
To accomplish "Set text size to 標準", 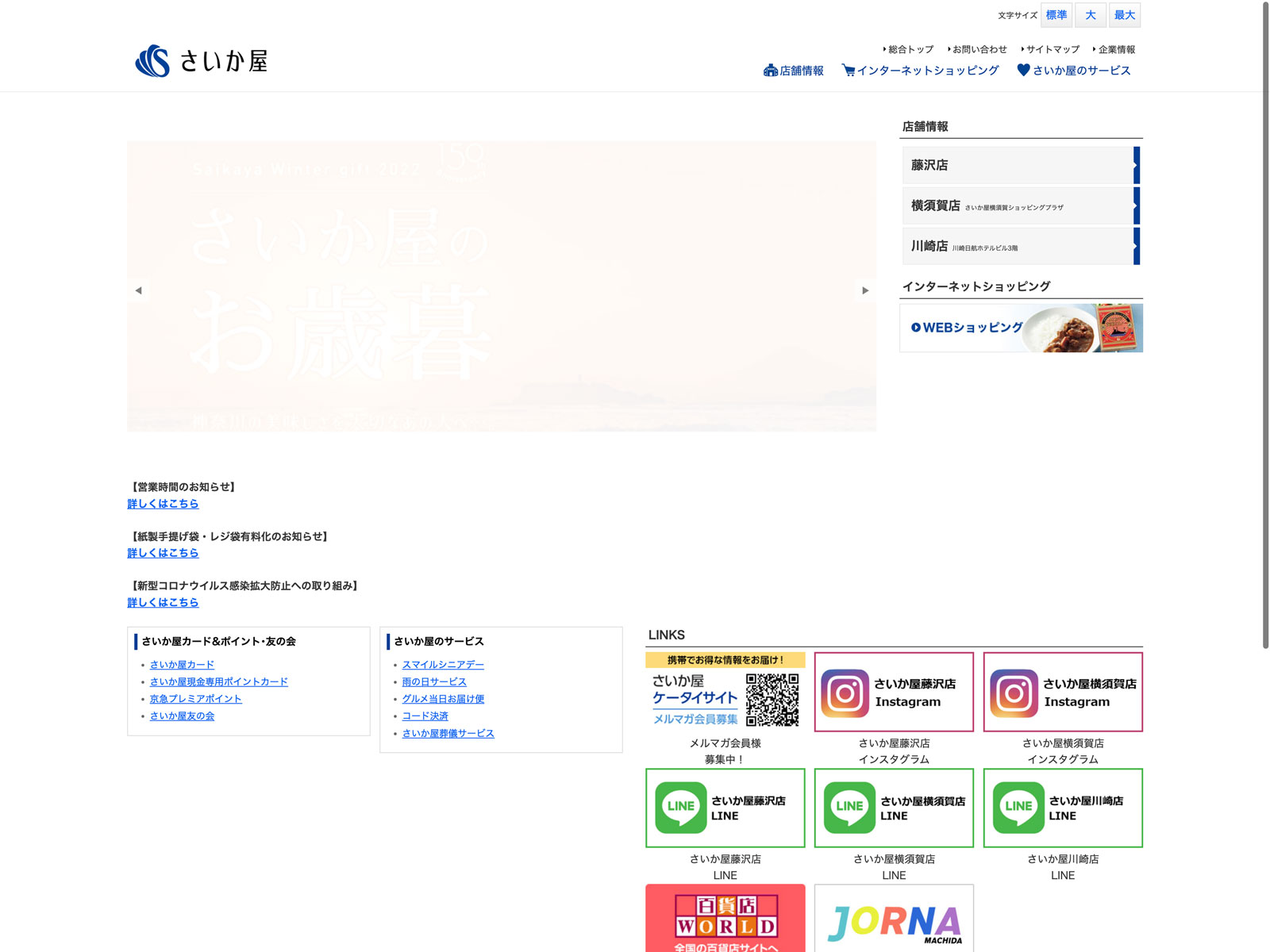I will (1056, 15).
